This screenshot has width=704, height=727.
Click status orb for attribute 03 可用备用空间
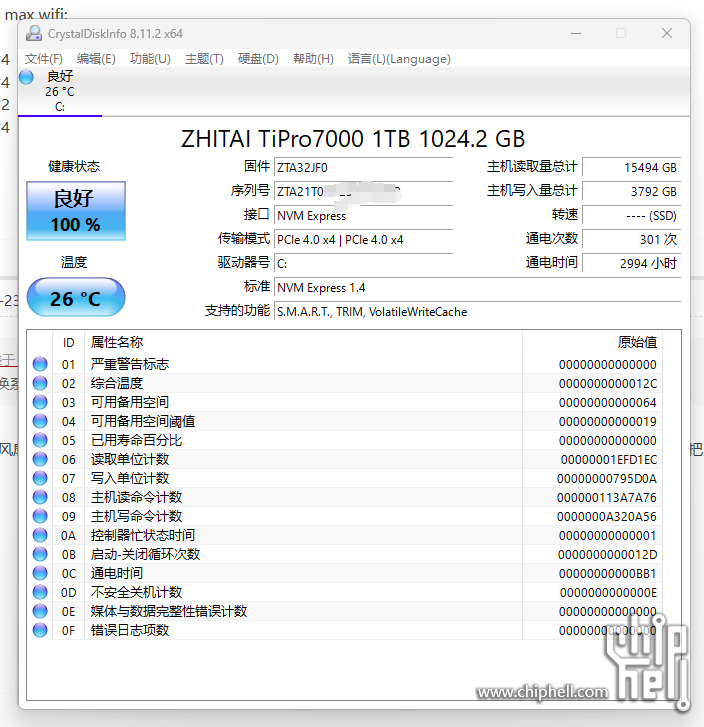click(40, 402)
